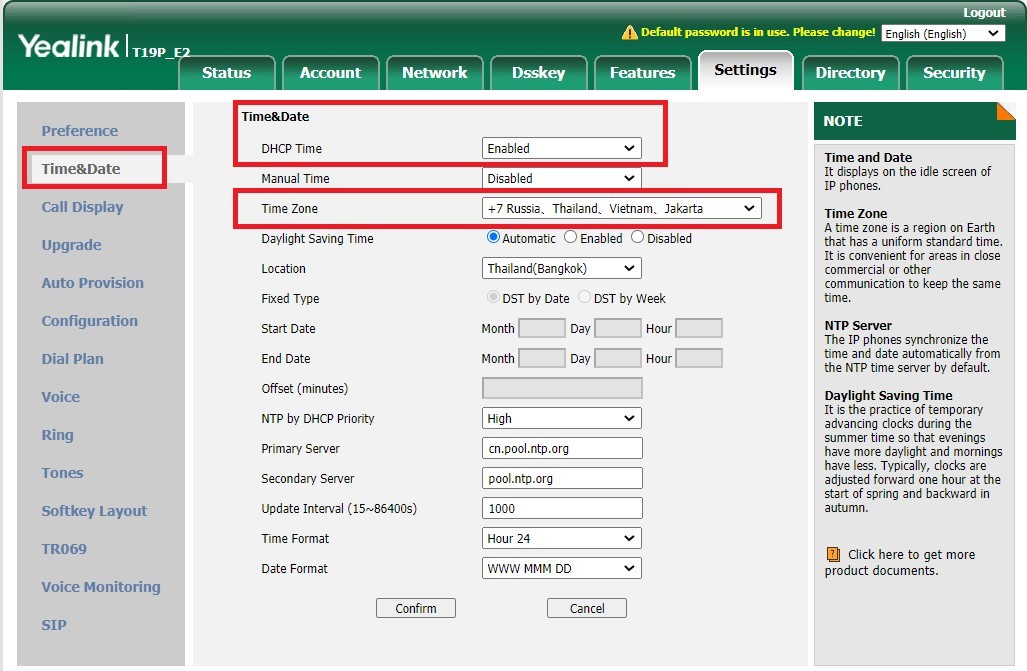
Task: Select Enabled Daylight Saving Time radio
Action: pos(571,238)
